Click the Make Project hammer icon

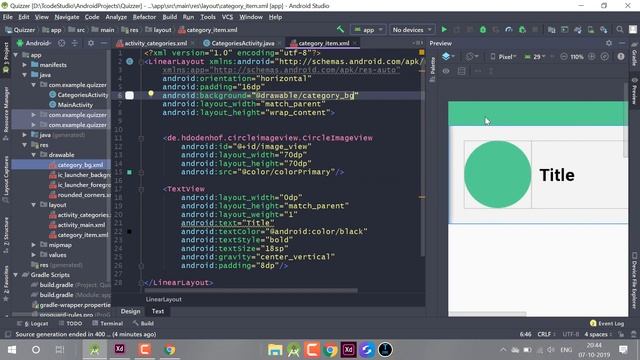(x=340, y=29)
